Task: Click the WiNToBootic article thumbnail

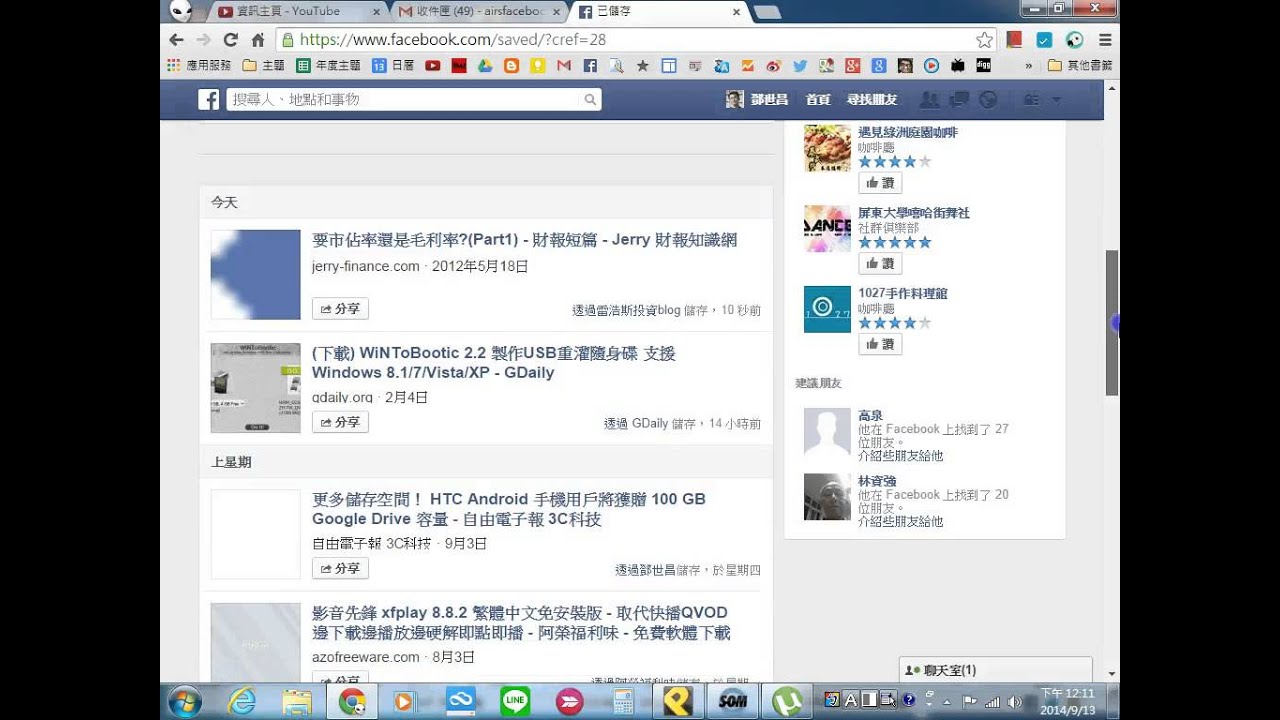Action: 255,388
